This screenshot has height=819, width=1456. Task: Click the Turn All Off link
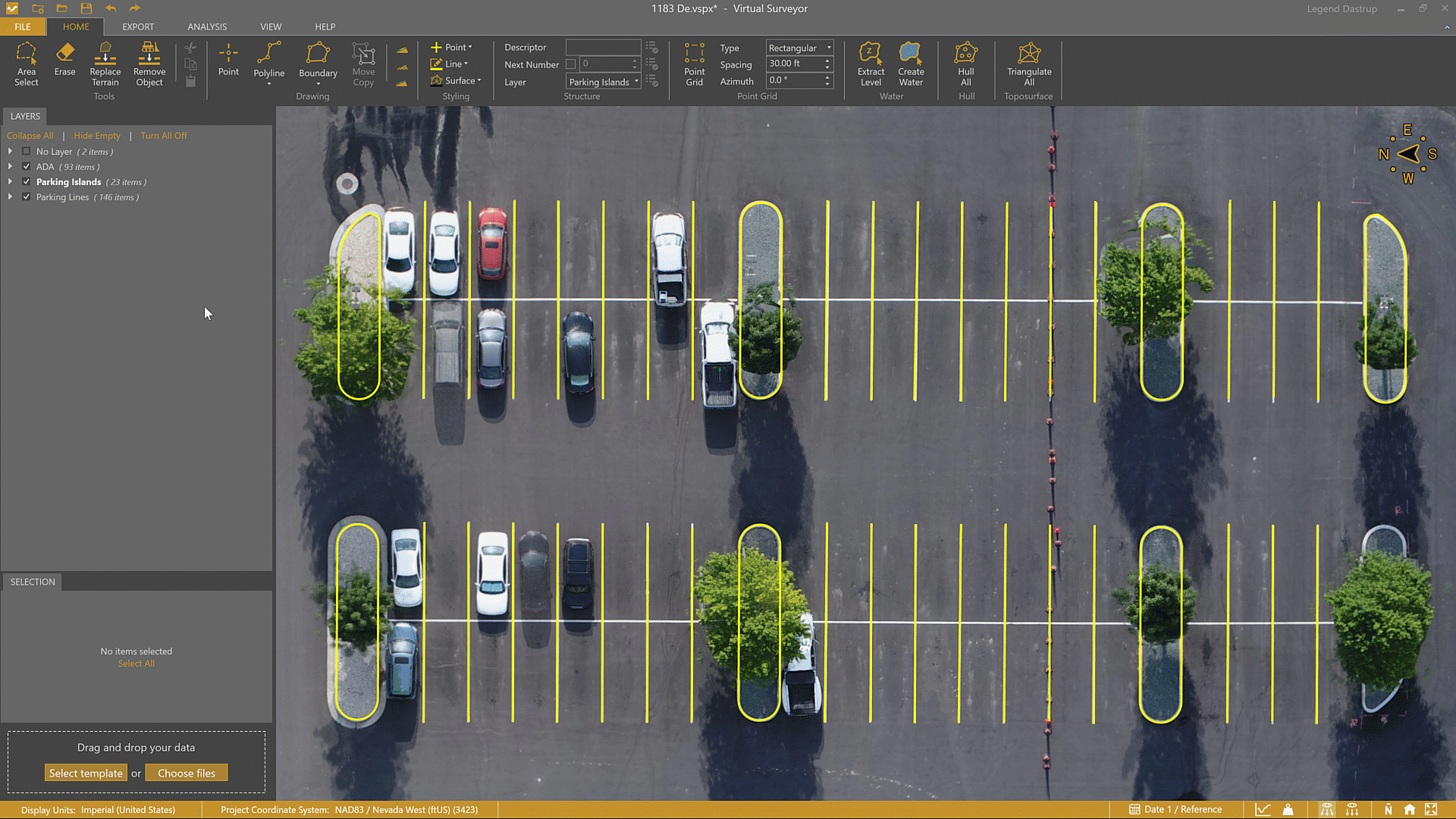coord(163,136)
